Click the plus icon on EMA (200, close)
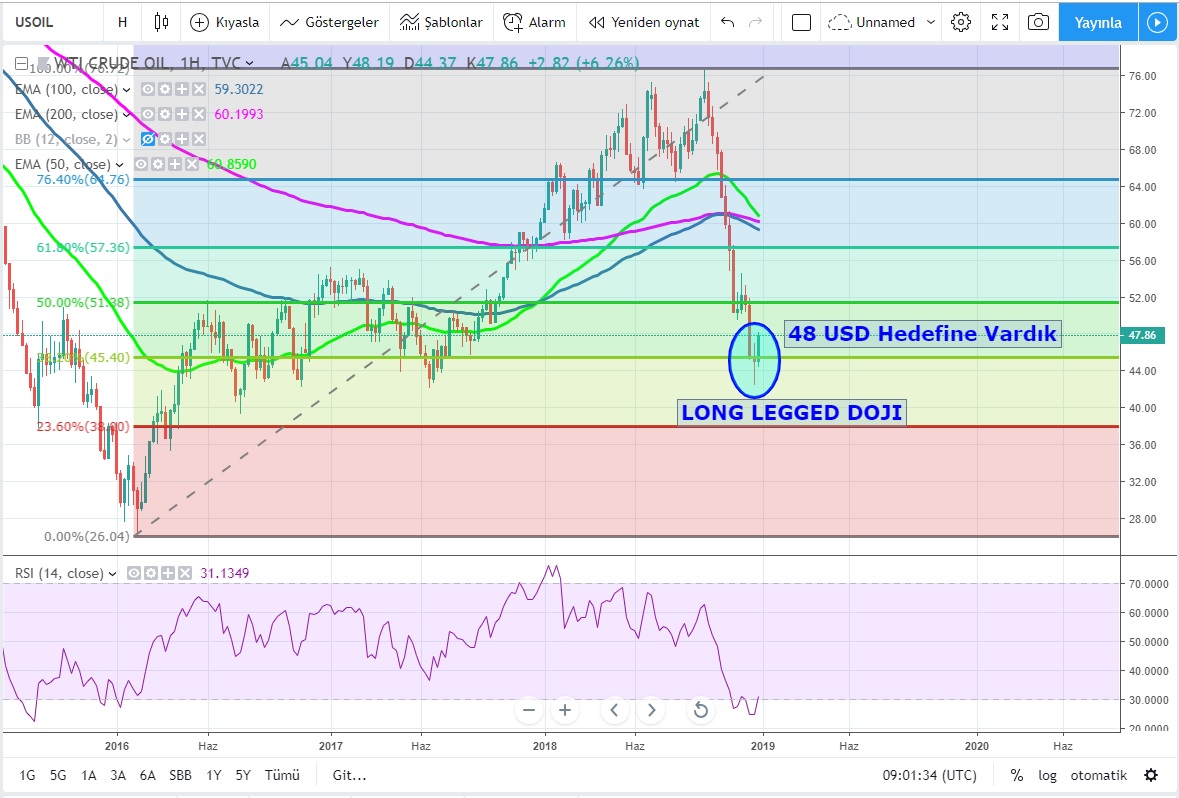Viewport: 1179px width, 798px height. [181, 114]
